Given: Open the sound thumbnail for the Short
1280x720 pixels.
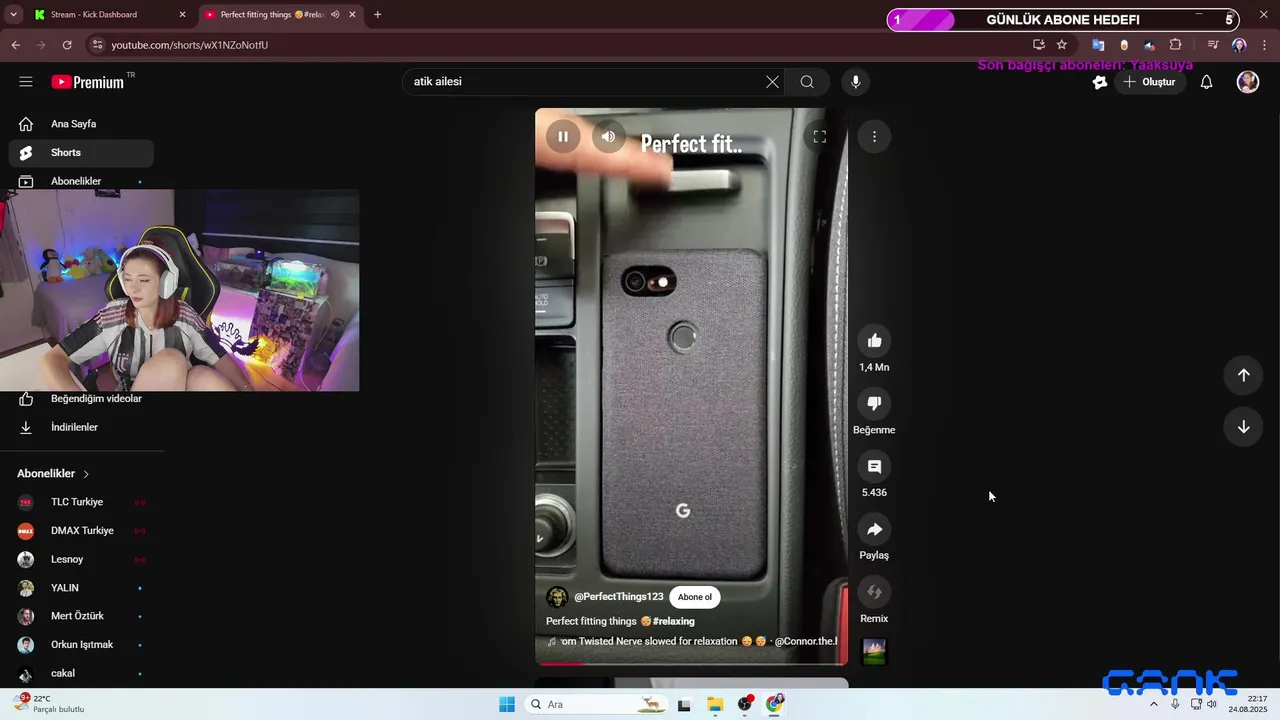Looking at the screenshot, I should coord(874,652).
